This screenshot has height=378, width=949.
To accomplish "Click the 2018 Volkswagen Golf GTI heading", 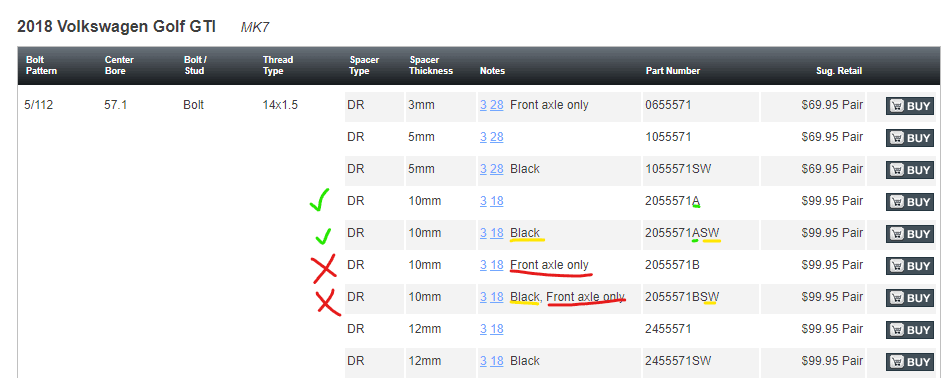I will point(116,27).
